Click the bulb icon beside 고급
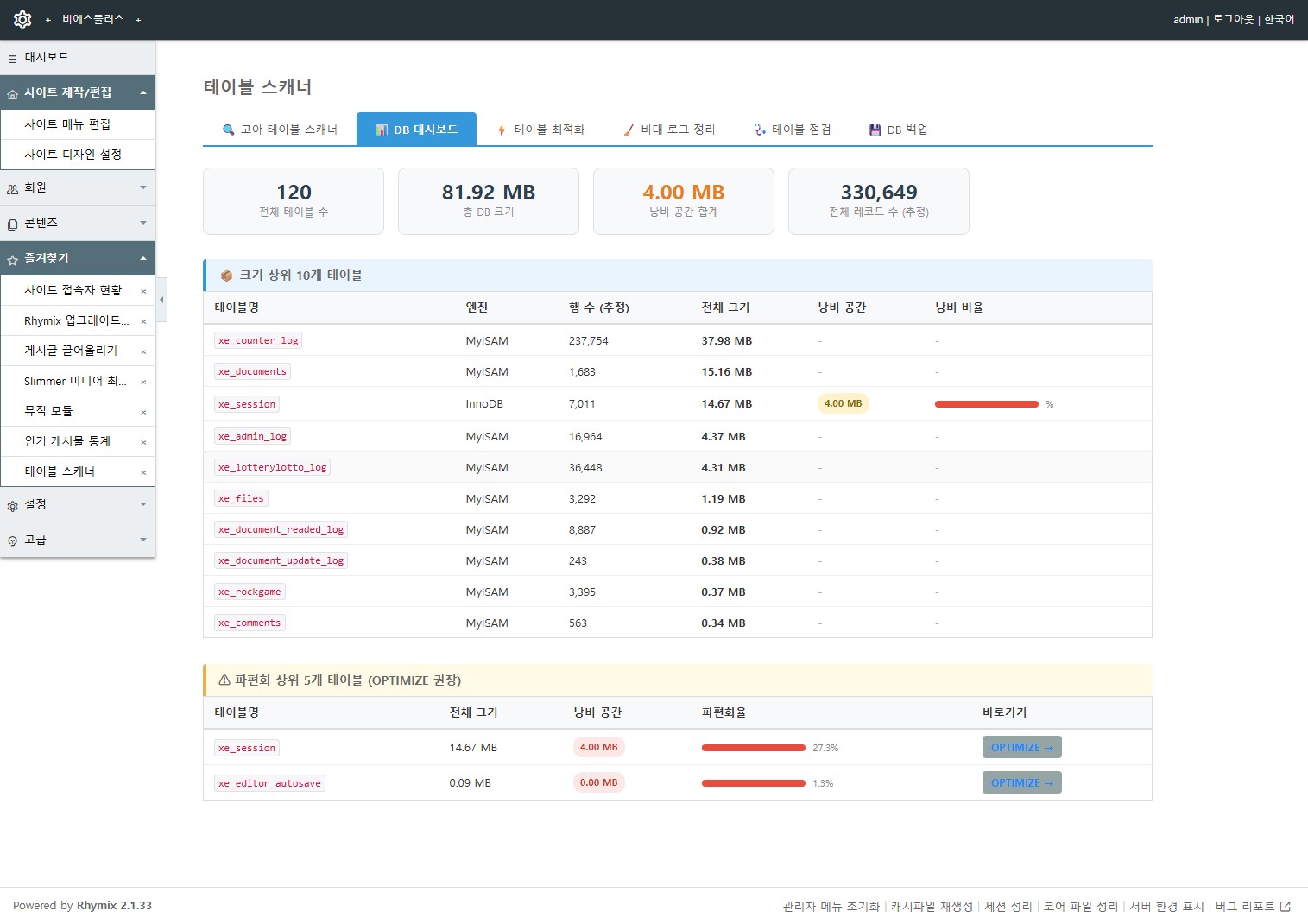The image size is (1308, 924). click(x=12, y=541)
